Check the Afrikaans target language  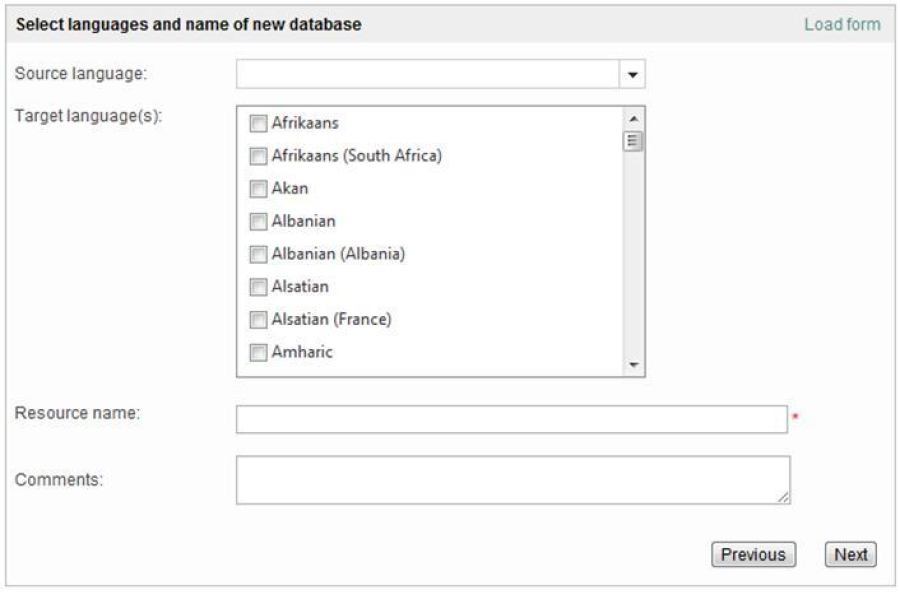pos(258,123)
